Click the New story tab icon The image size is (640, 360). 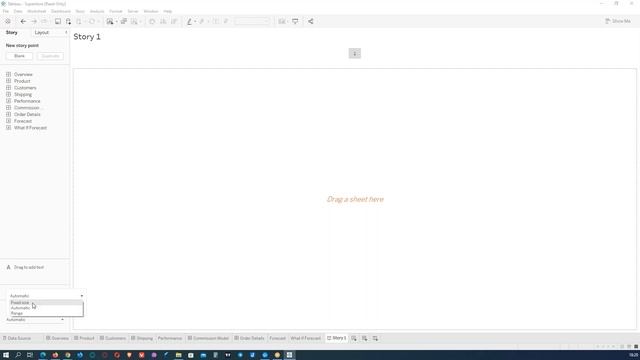(375, 338)
